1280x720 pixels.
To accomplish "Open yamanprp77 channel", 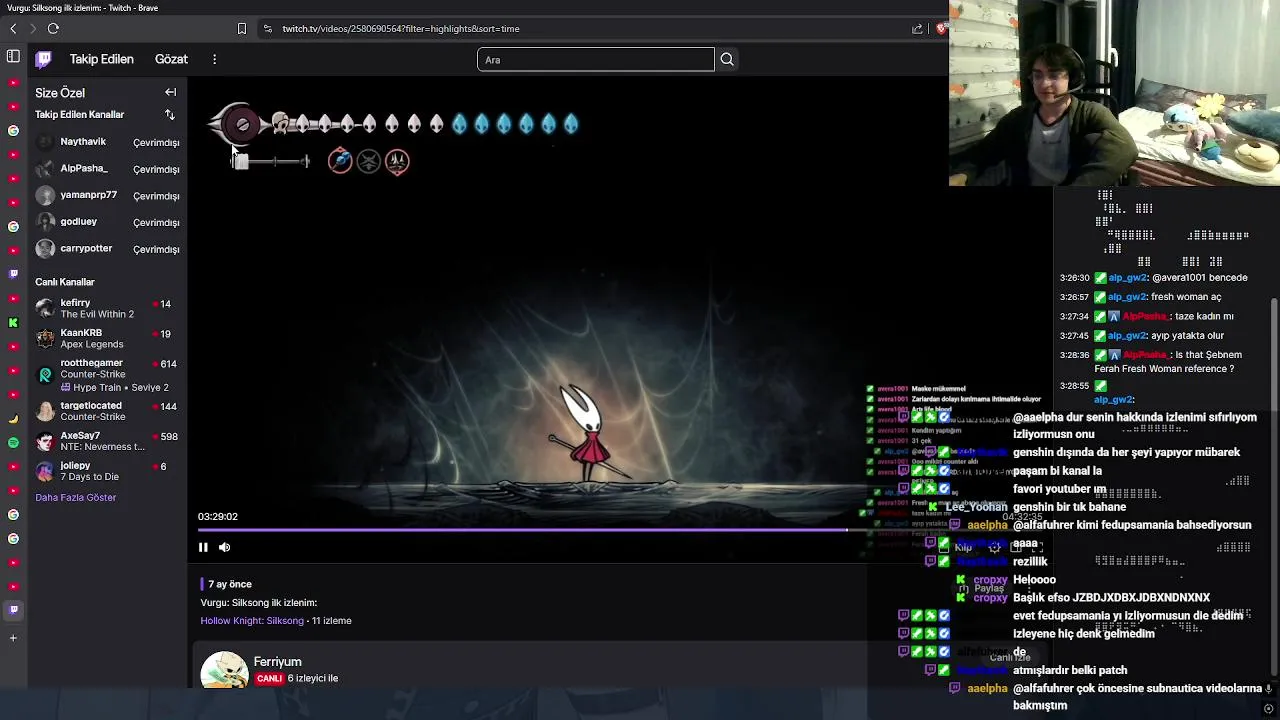I will [x=107, y=196].
